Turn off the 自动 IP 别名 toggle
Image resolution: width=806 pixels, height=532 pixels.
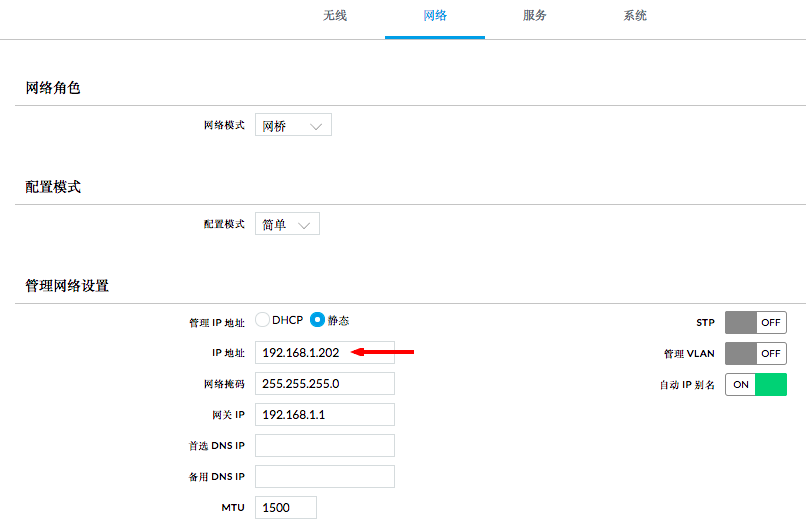(x=756, y=384)
